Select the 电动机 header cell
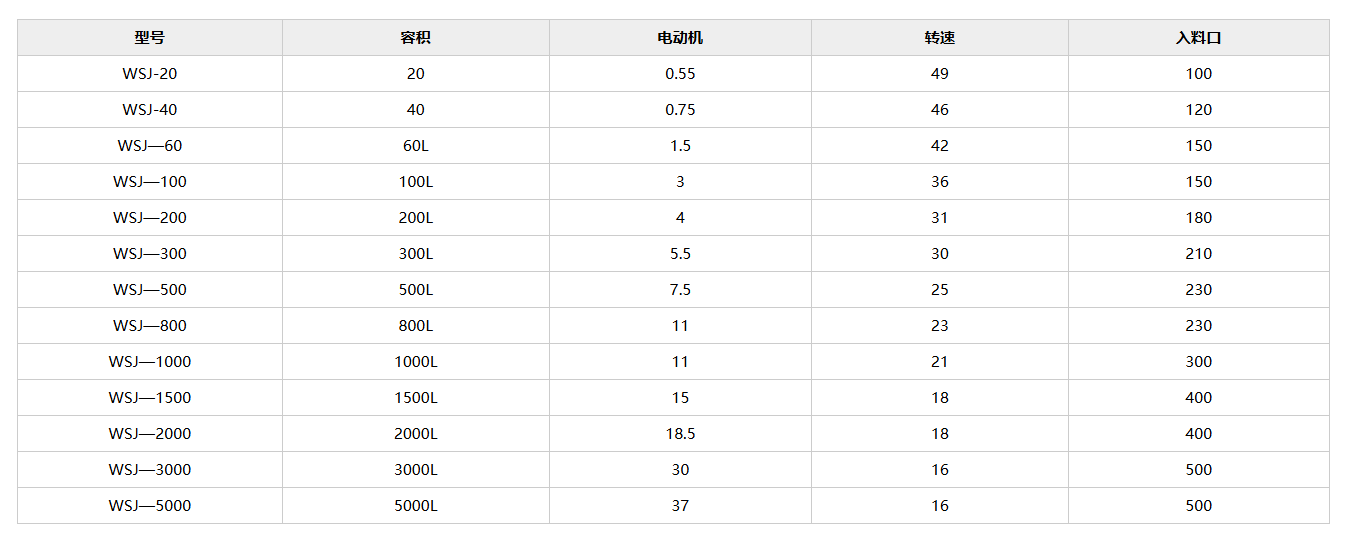 pos(680,38)
